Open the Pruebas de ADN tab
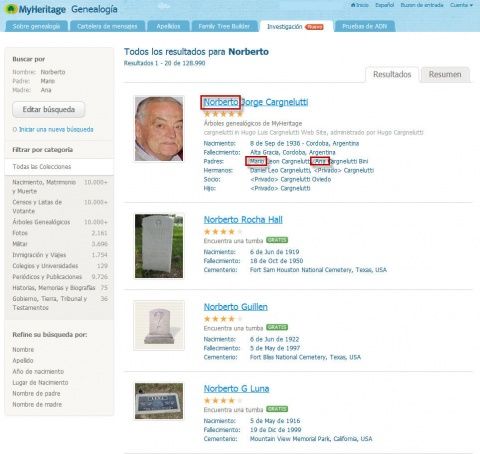This screenshot has height=454, width=480. 365,26
